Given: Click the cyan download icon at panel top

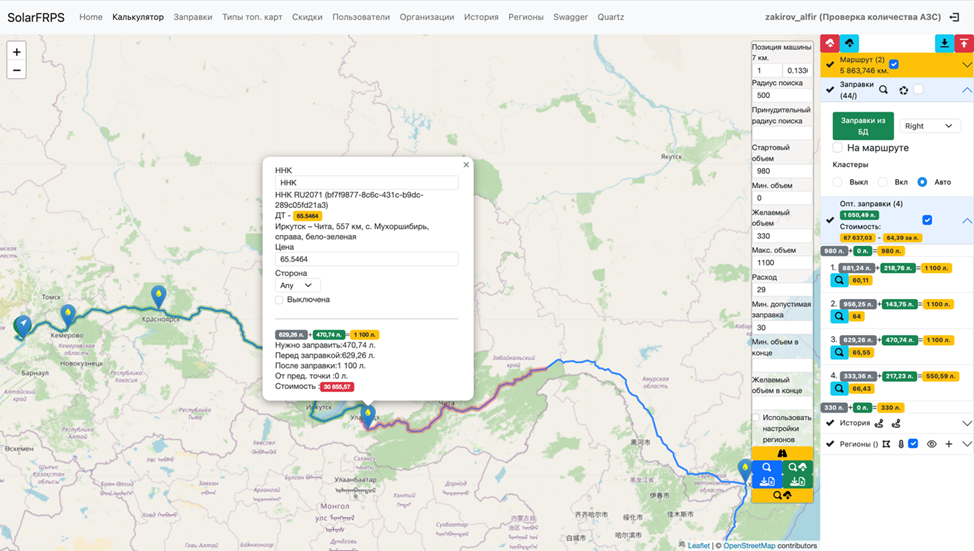Looking at the screenshot, I should point(944,43).
